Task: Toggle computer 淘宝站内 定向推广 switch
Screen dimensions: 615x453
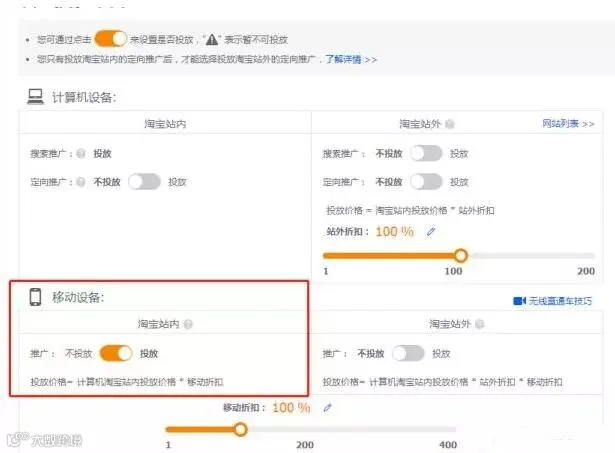Action: 144,182
